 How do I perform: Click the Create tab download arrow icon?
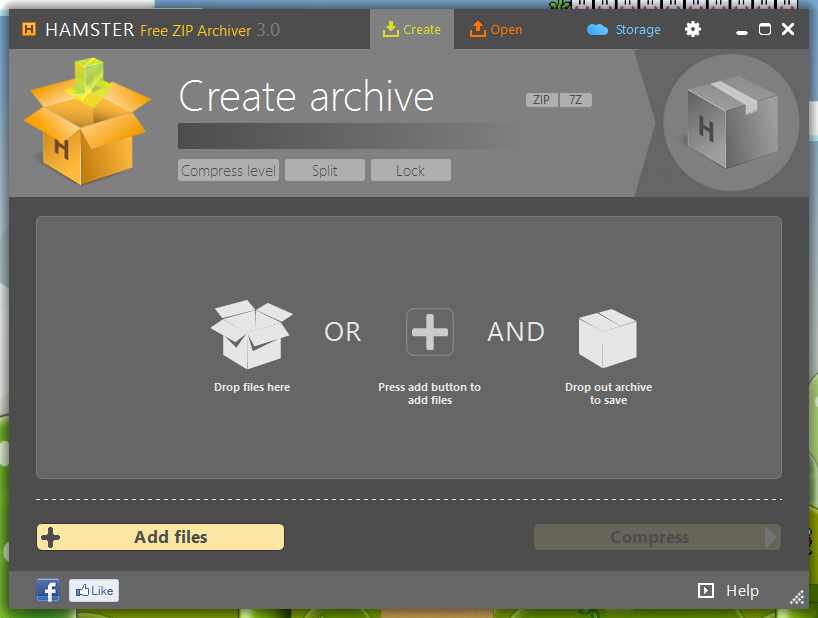(x=390, y=29)
